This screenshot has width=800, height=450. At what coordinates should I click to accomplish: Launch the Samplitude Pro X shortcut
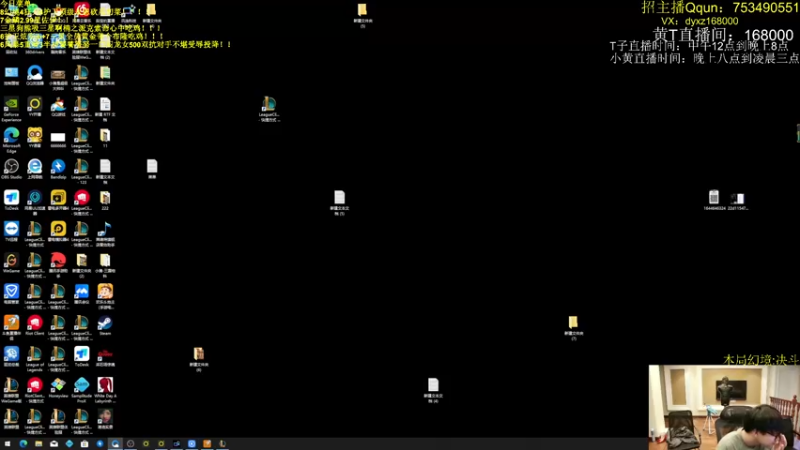[x=82, y=389]
